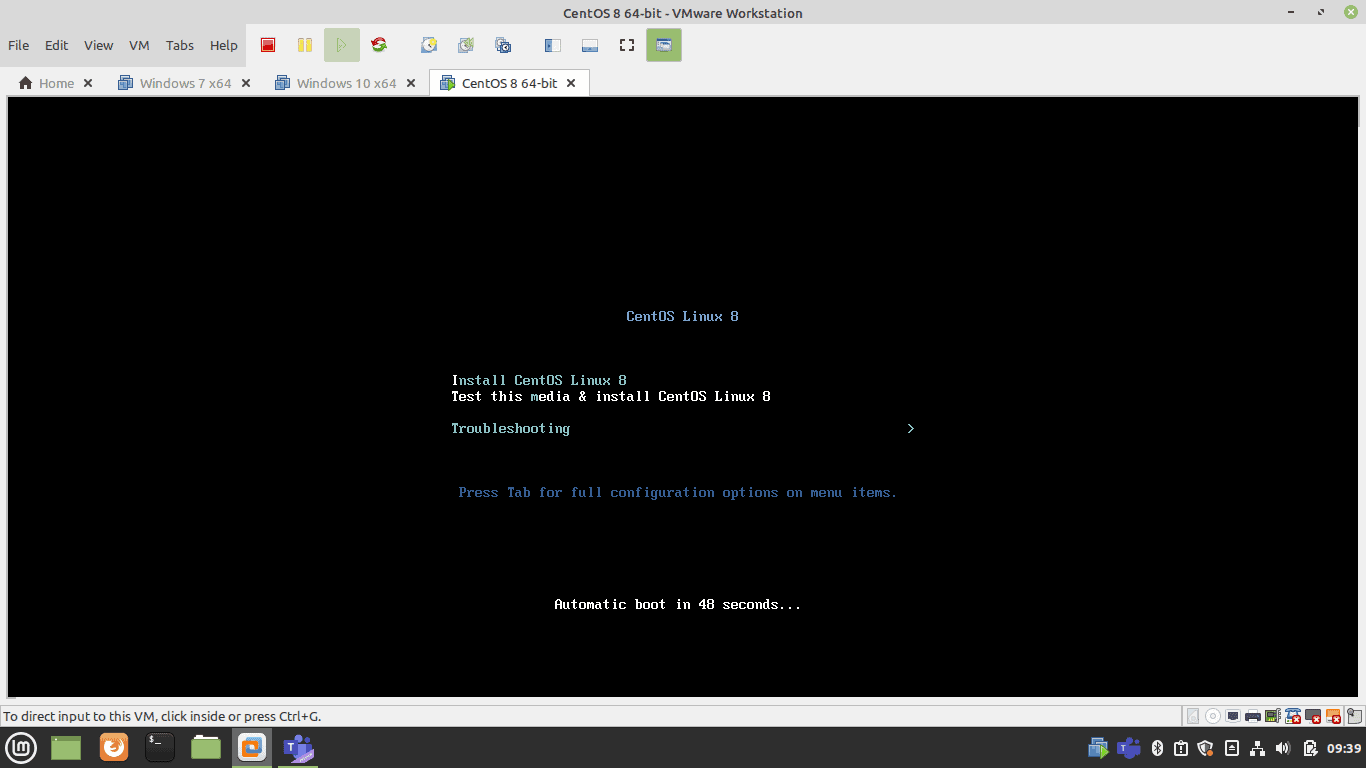This screenshot has height=768, width=1366.
Task: Launch Firefox from the taskbar
Action: click(x=114, y=747)
